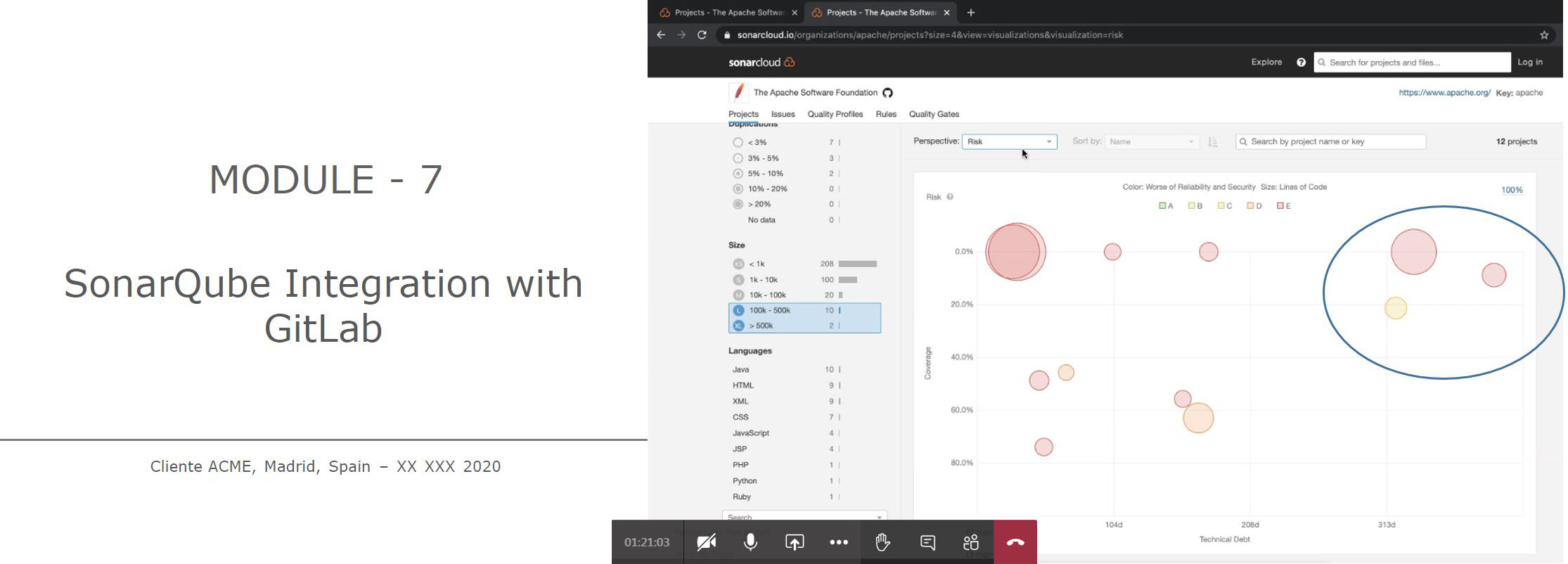Go back with the browser back arrow

[661, 34]
